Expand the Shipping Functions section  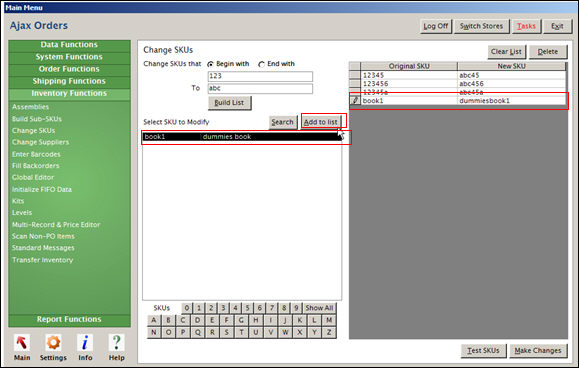69,81
